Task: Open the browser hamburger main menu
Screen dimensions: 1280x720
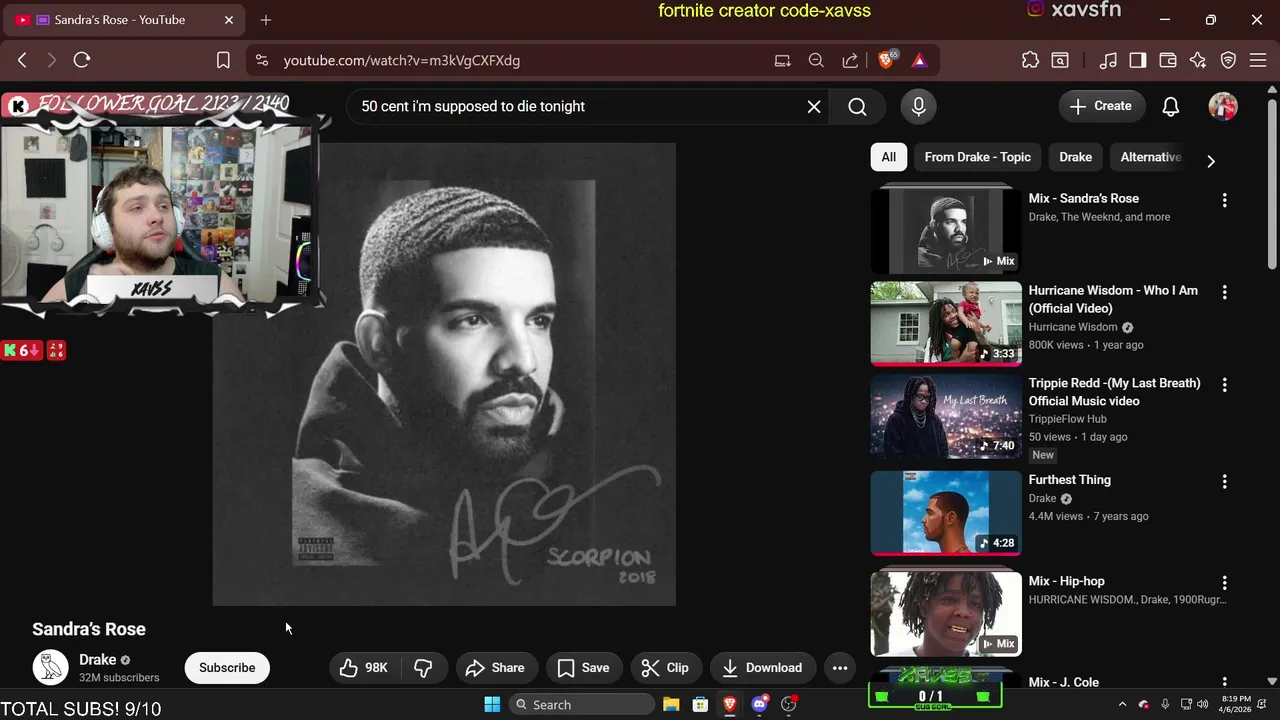Action: point(1257,60)
